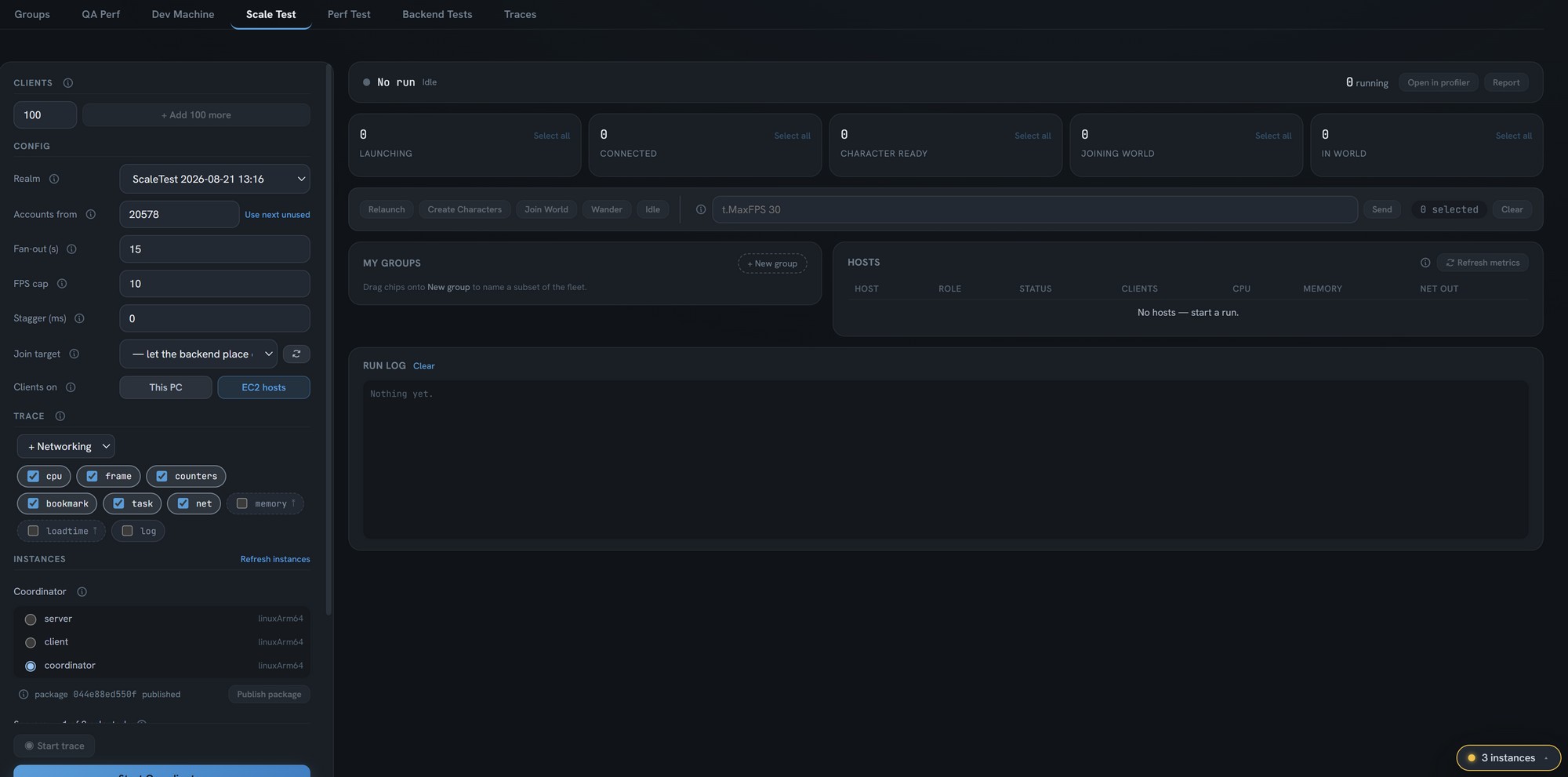Enable the memory trace channel
The height and width of the screenshot is (777, 1568).
point(241,503)
